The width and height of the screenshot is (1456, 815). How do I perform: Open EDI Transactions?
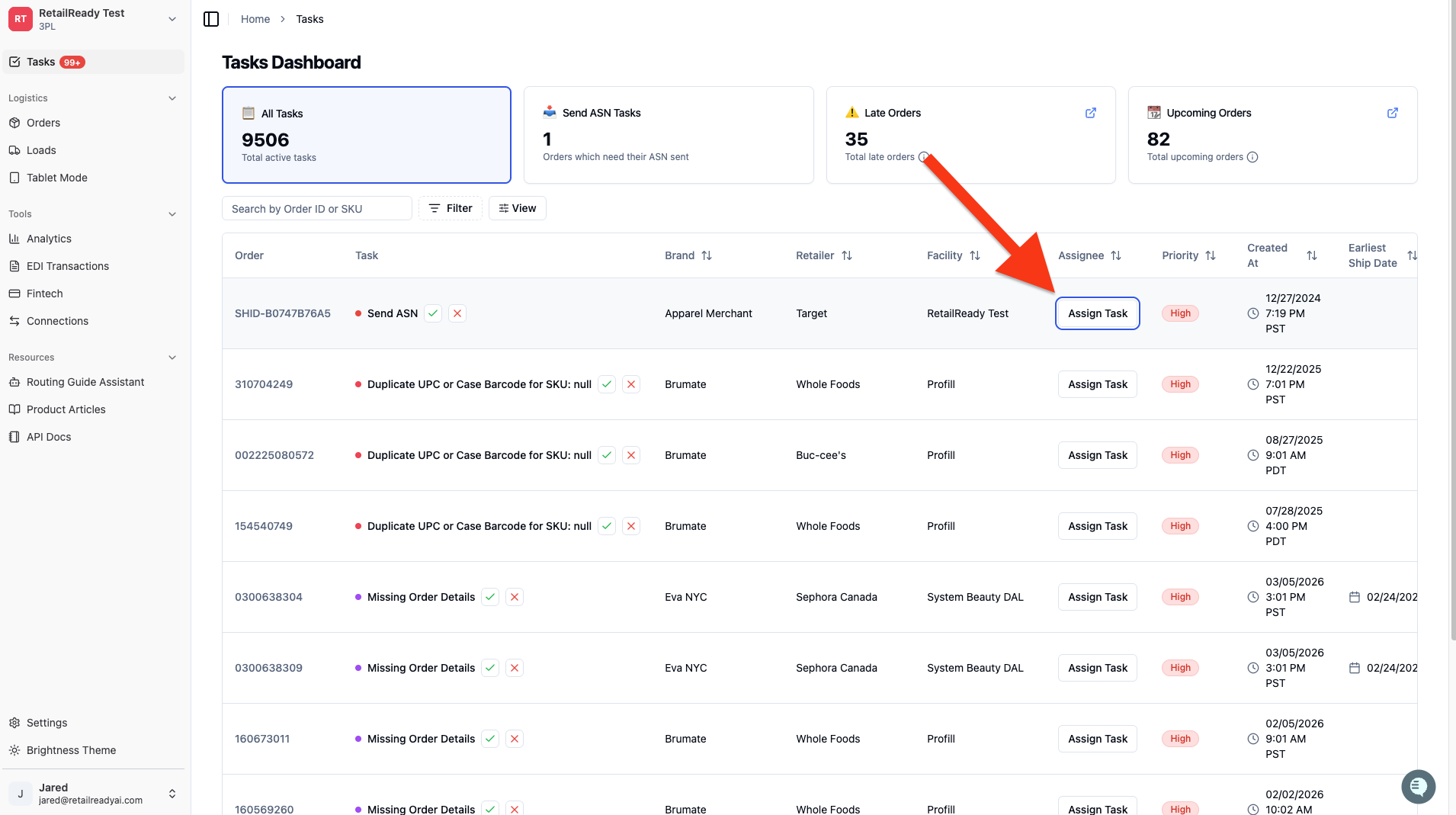tap(93, 266)
